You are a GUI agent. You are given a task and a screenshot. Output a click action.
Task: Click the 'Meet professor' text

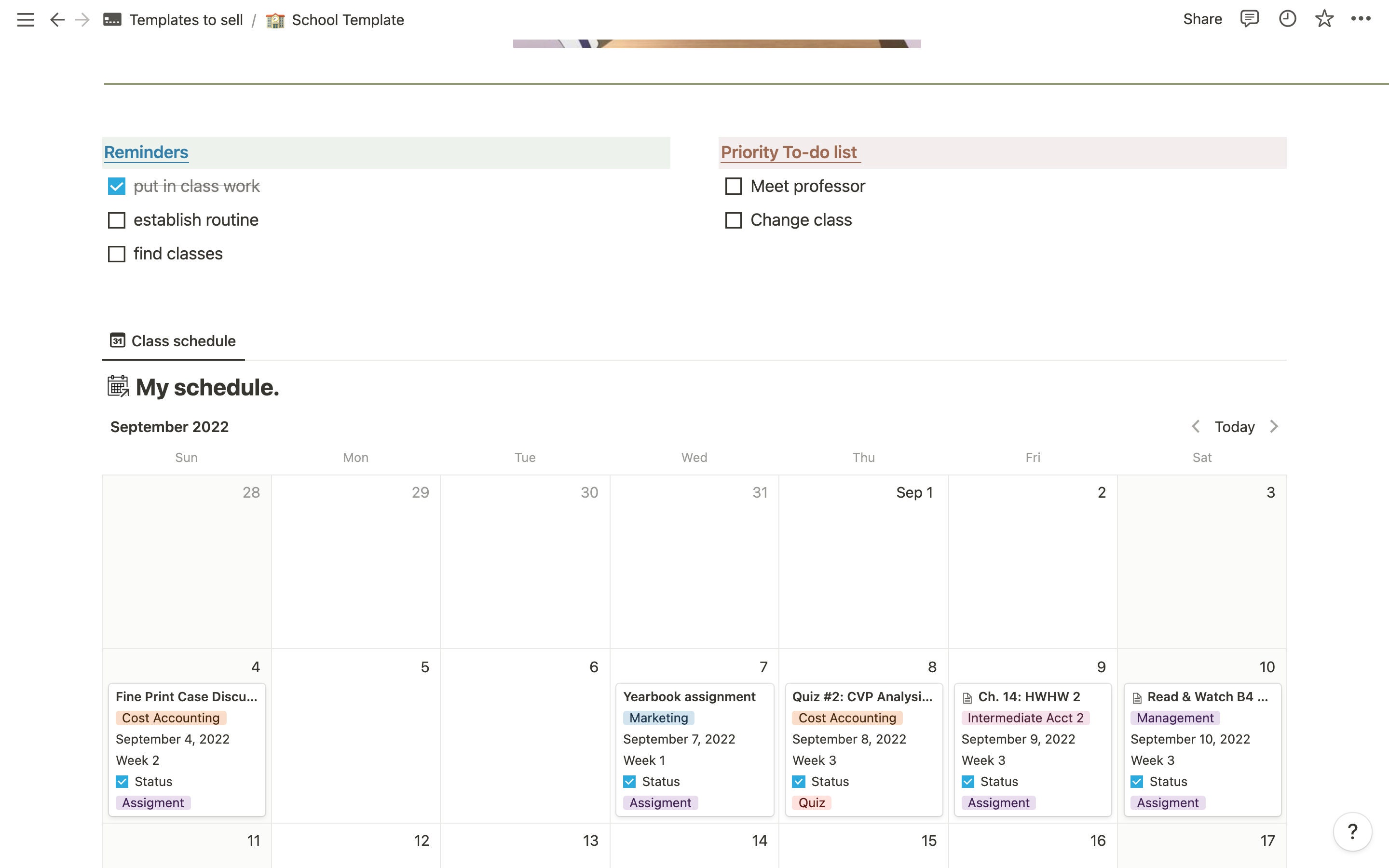807,187
